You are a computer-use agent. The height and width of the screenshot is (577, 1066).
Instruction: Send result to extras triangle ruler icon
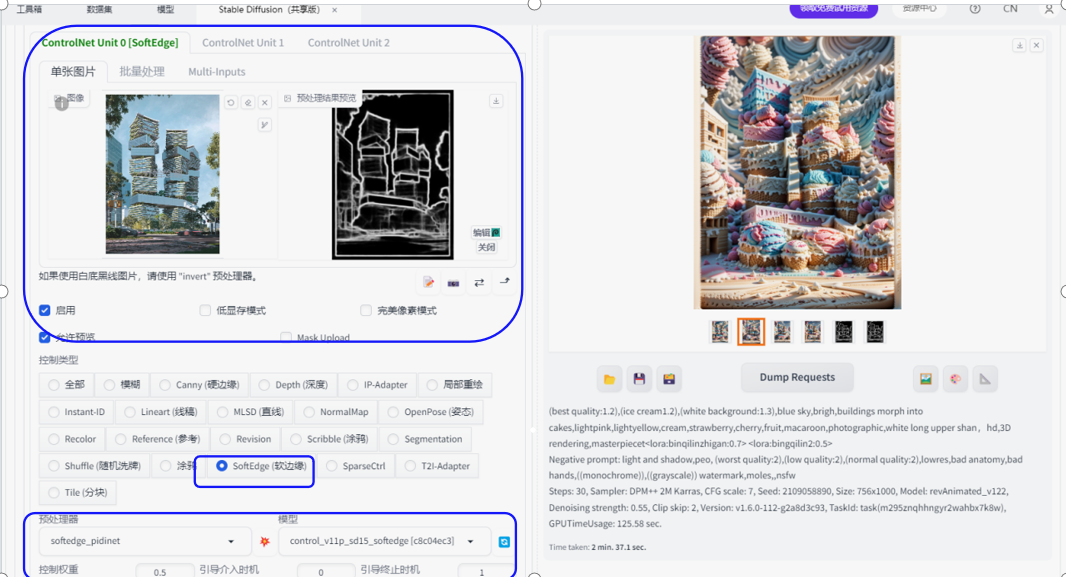(x=985, y=379)
